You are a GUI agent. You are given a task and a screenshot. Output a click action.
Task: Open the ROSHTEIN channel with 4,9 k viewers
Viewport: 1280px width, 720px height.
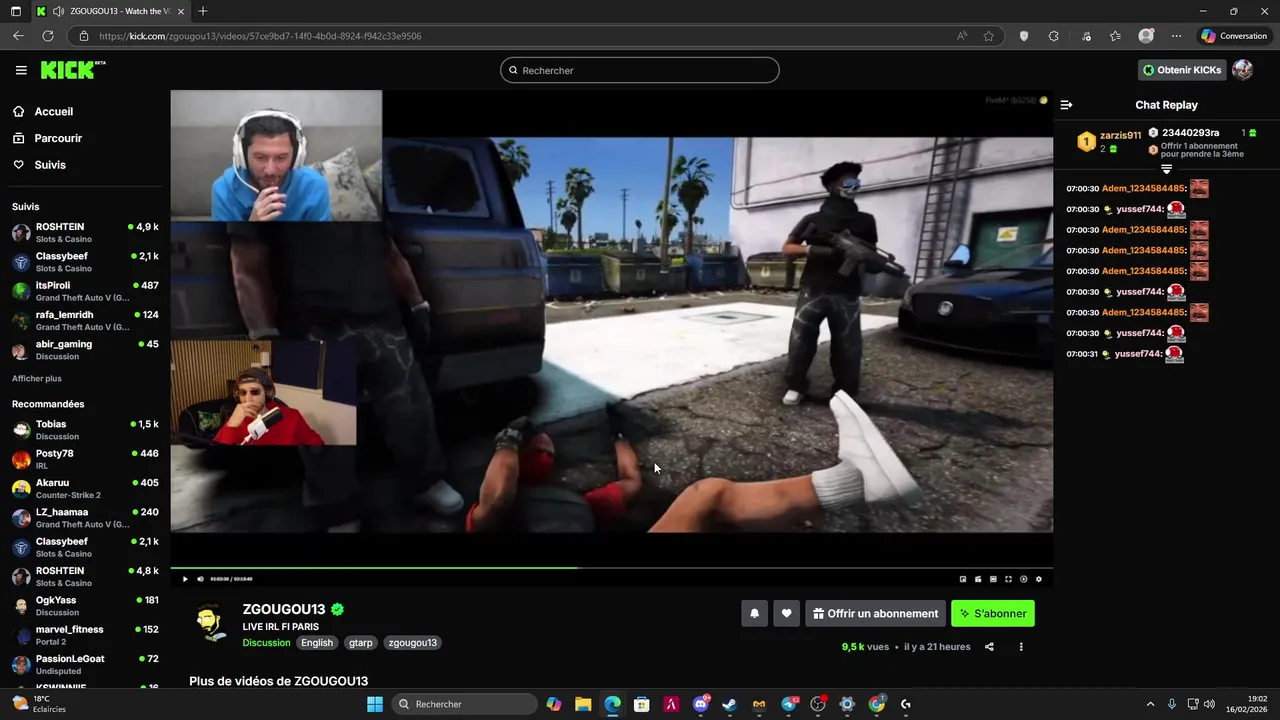[85, 233]
